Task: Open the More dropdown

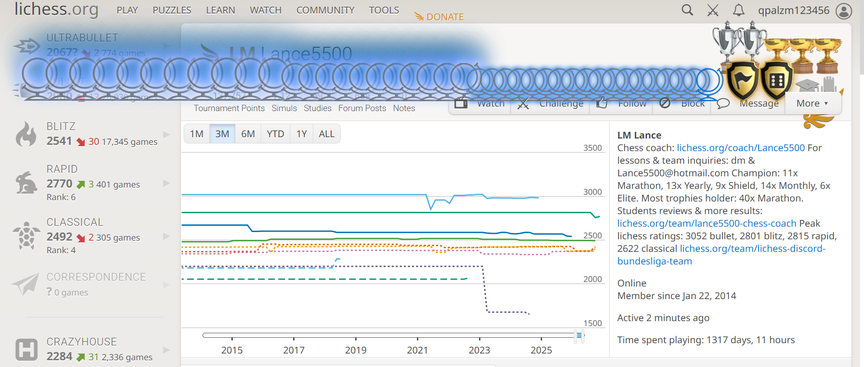Action: (x=813, y=103)
